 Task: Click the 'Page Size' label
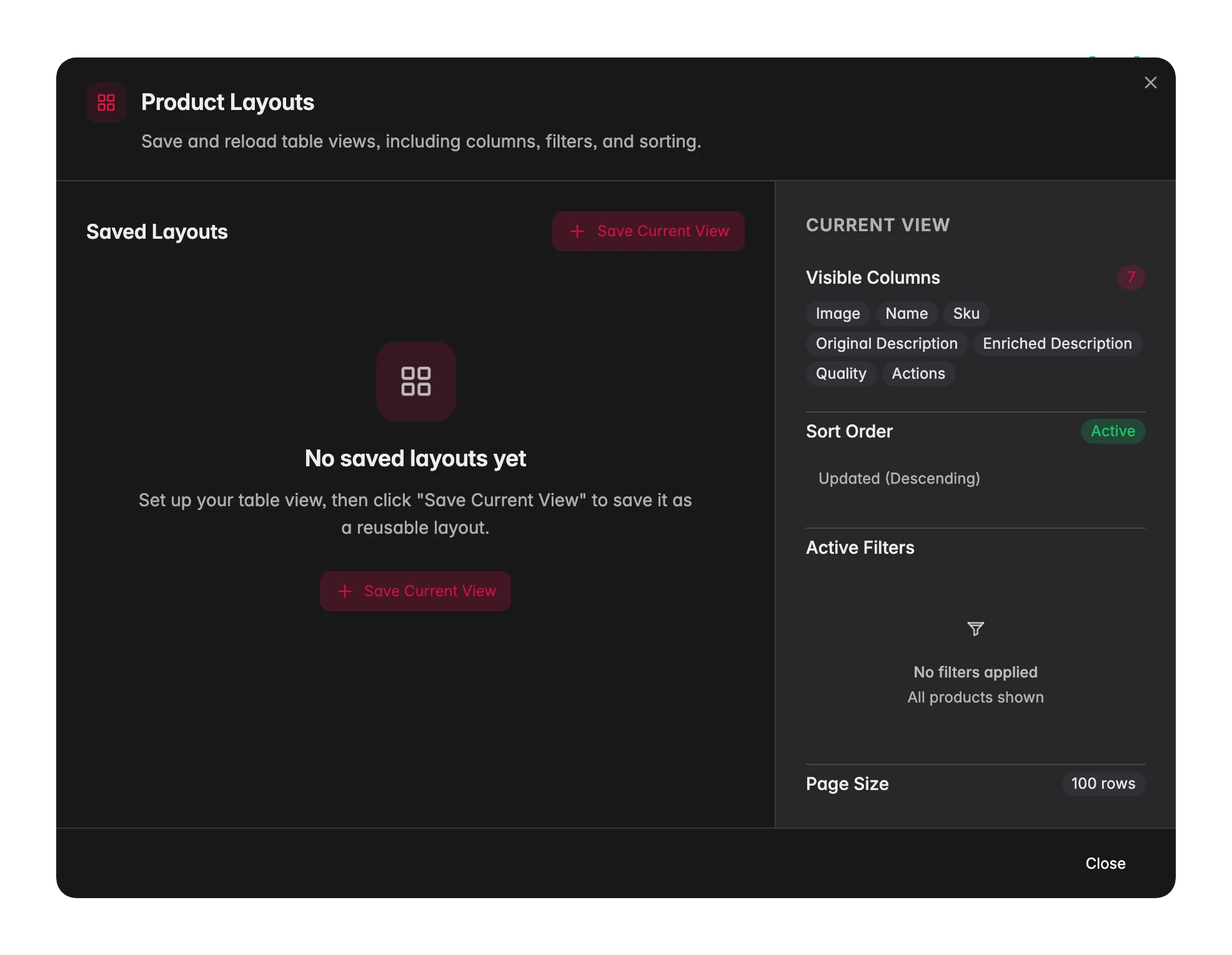point(847,784)
